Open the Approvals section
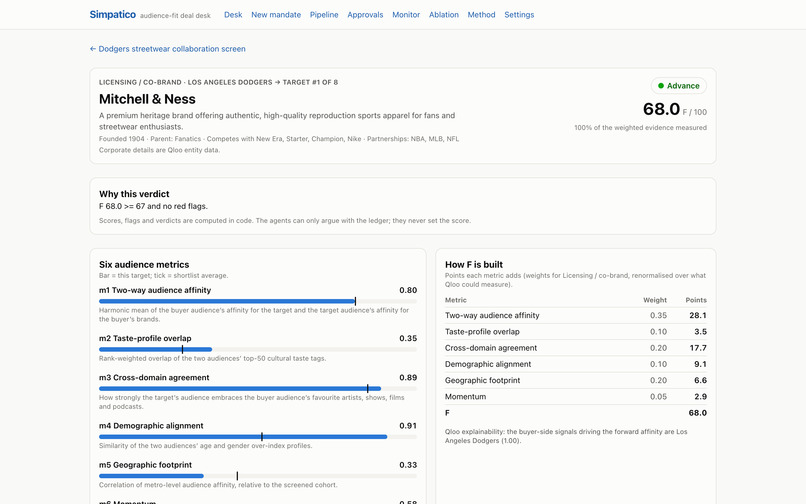 coord(365,15)
